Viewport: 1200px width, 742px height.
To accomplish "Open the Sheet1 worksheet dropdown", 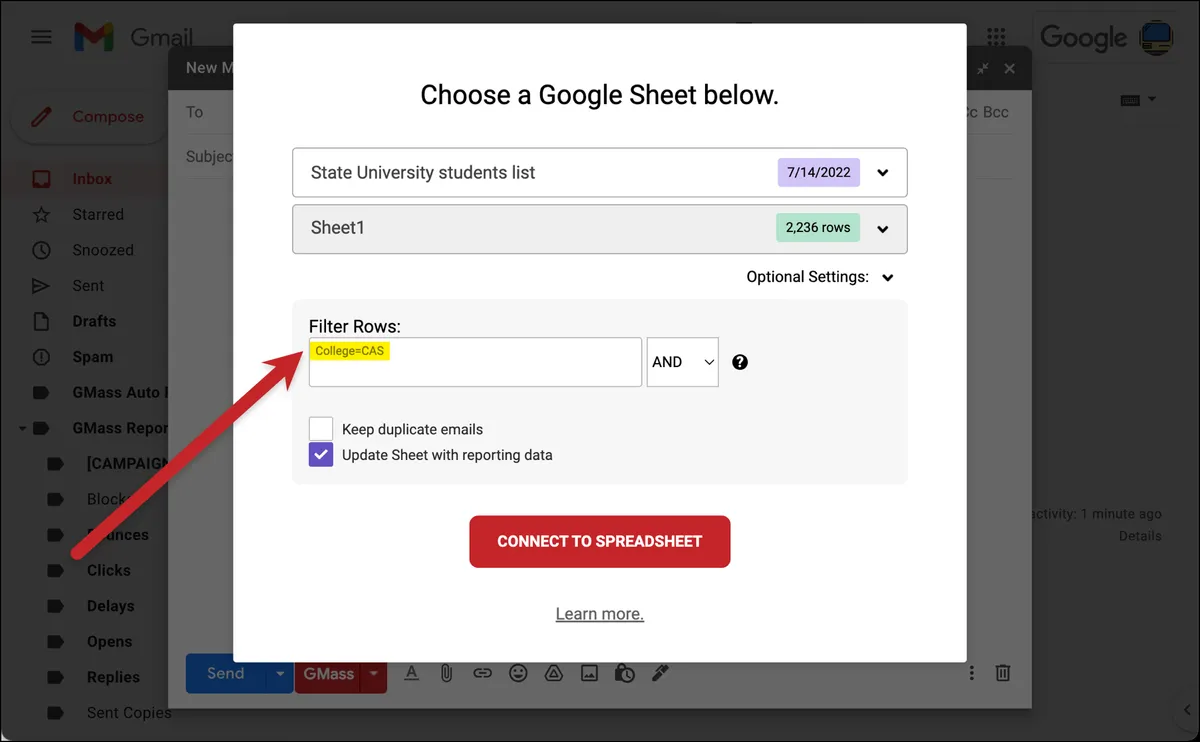I will point(600,228).
